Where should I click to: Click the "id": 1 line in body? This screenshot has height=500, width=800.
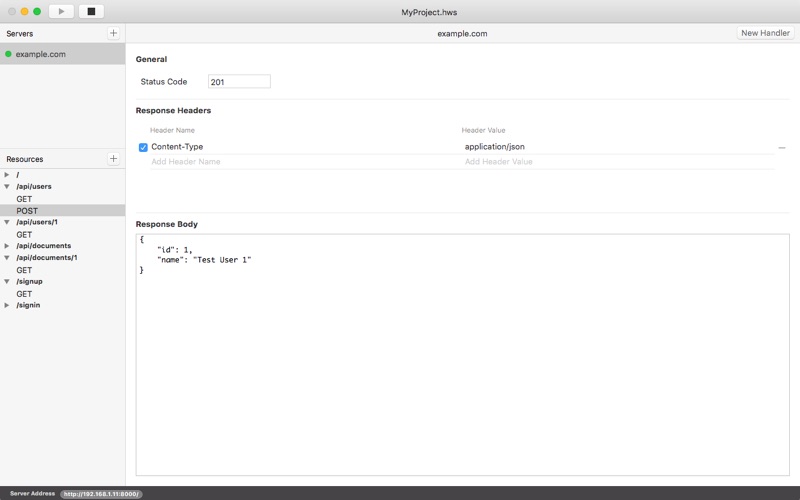point(174,250)
